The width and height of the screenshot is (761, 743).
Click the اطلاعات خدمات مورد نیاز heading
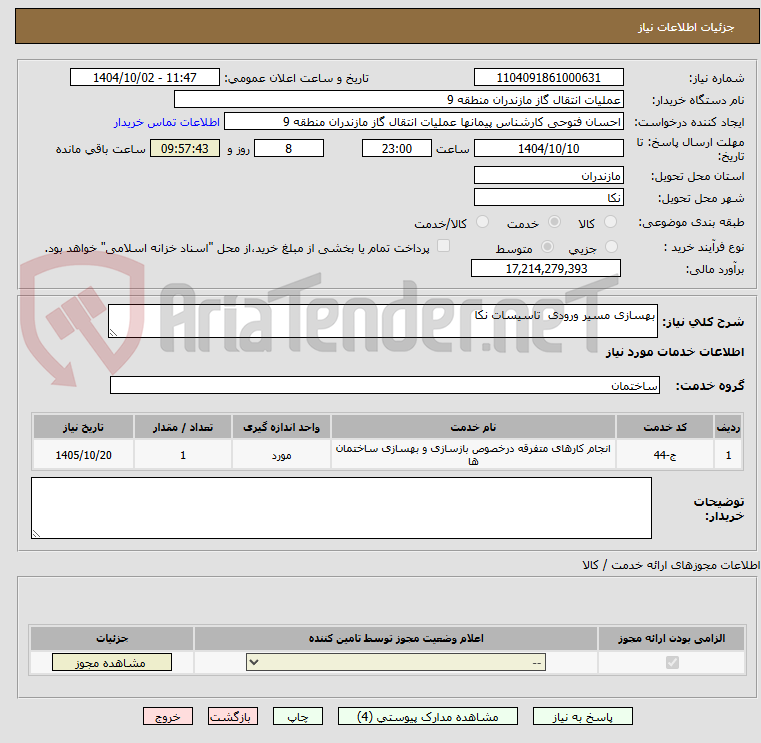click(x=675, y=352)
